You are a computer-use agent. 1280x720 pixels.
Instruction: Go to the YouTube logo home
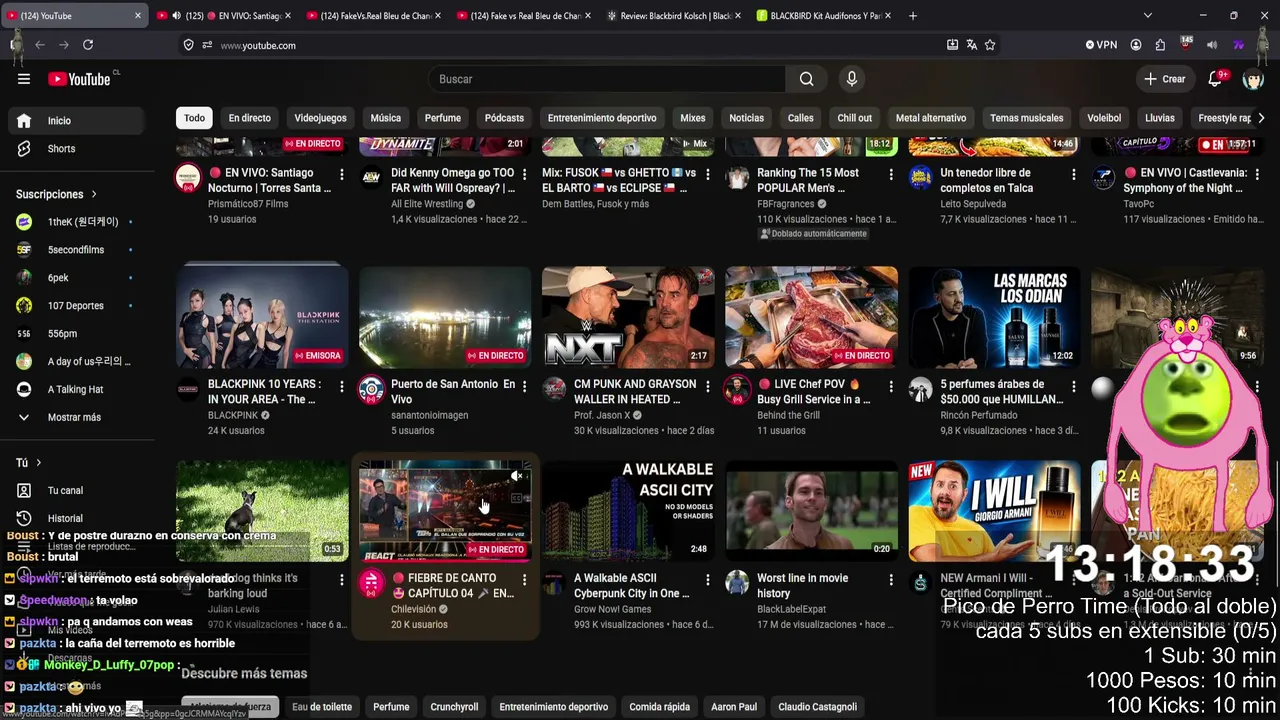79,79
